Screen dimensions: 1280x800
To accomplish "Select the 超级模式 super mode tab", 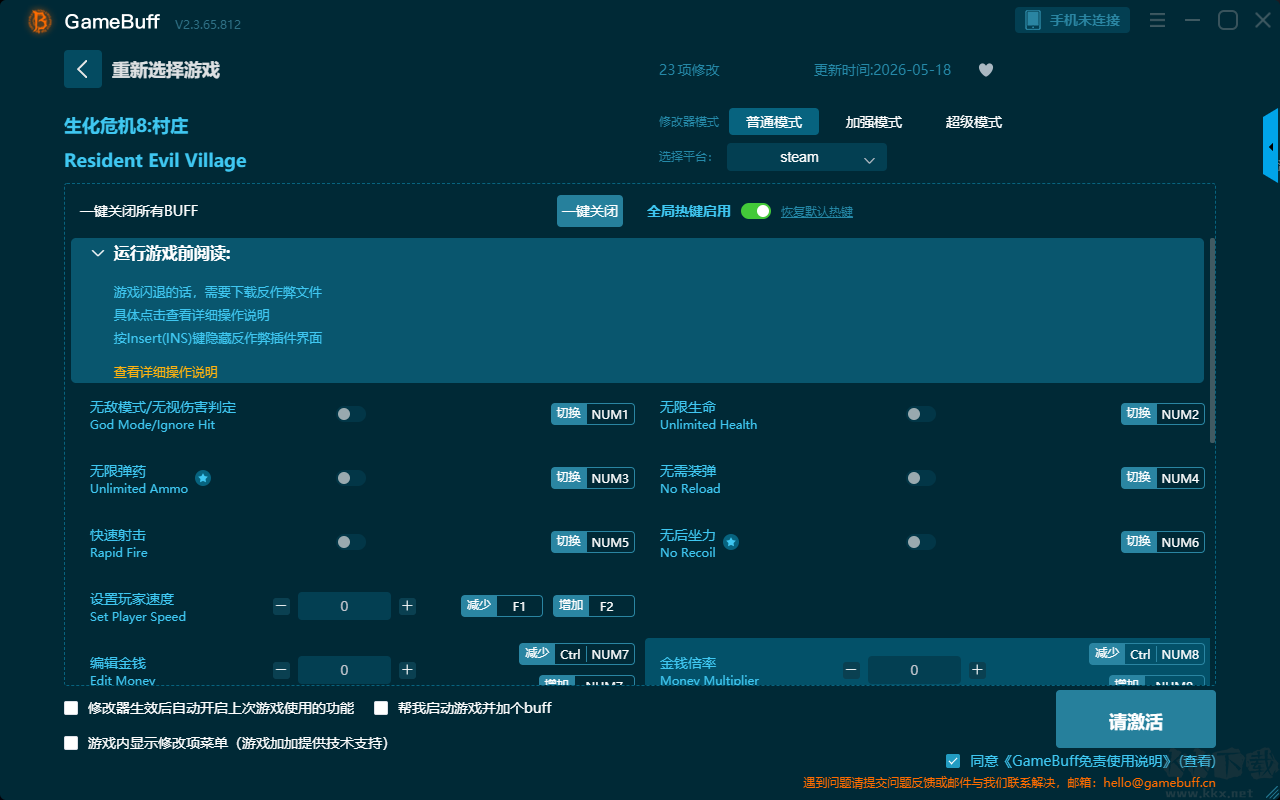I will click(x=974, y=122).
